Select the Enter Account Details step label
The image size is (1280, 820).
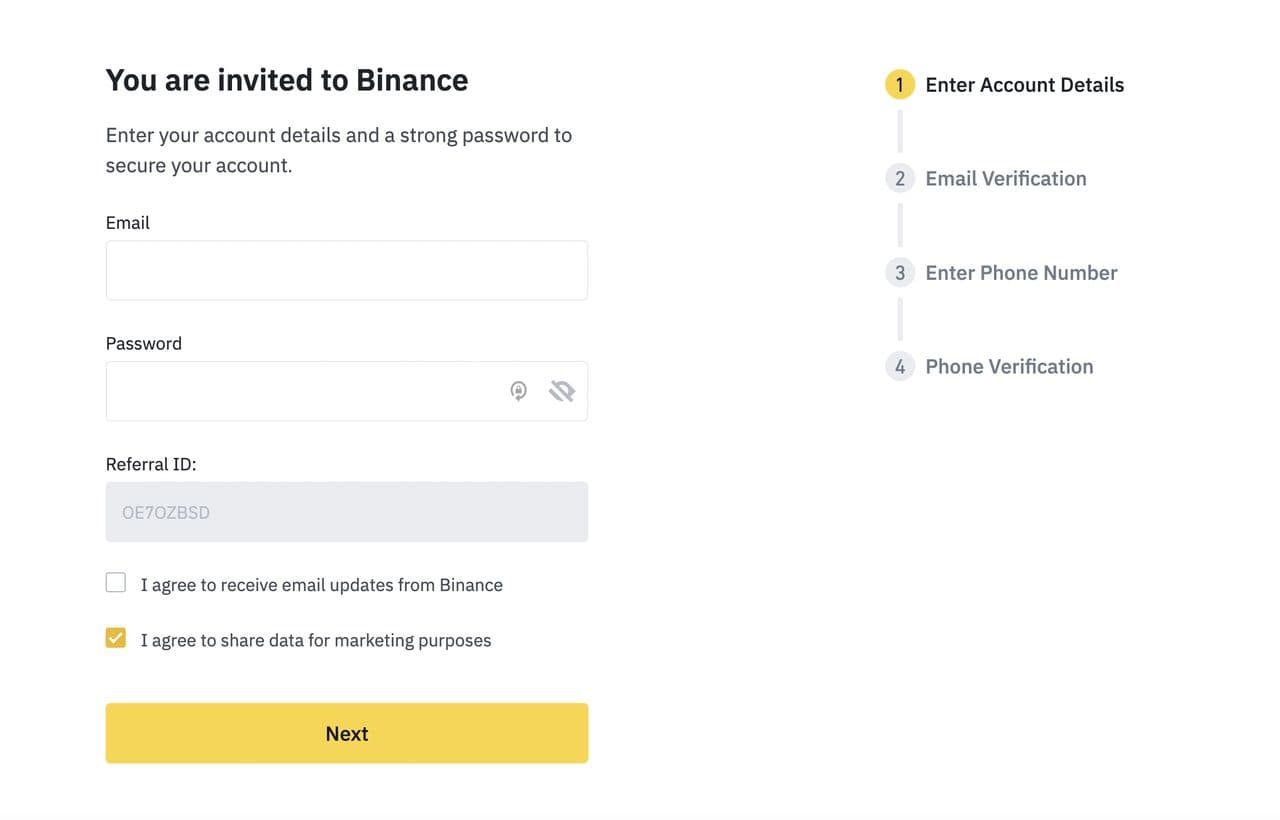coord(1024,85)
